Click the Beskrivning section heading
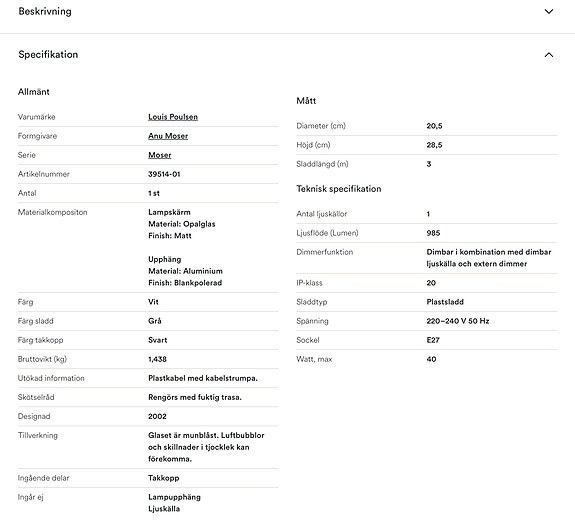This screenshot has height=531, width=575. [x=45, y=11]
